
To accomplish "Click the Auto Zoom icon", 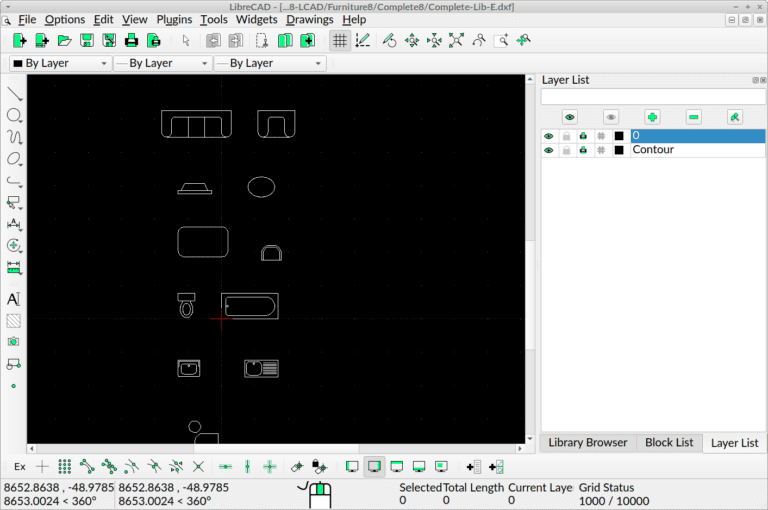I will (x=456, y=40).
